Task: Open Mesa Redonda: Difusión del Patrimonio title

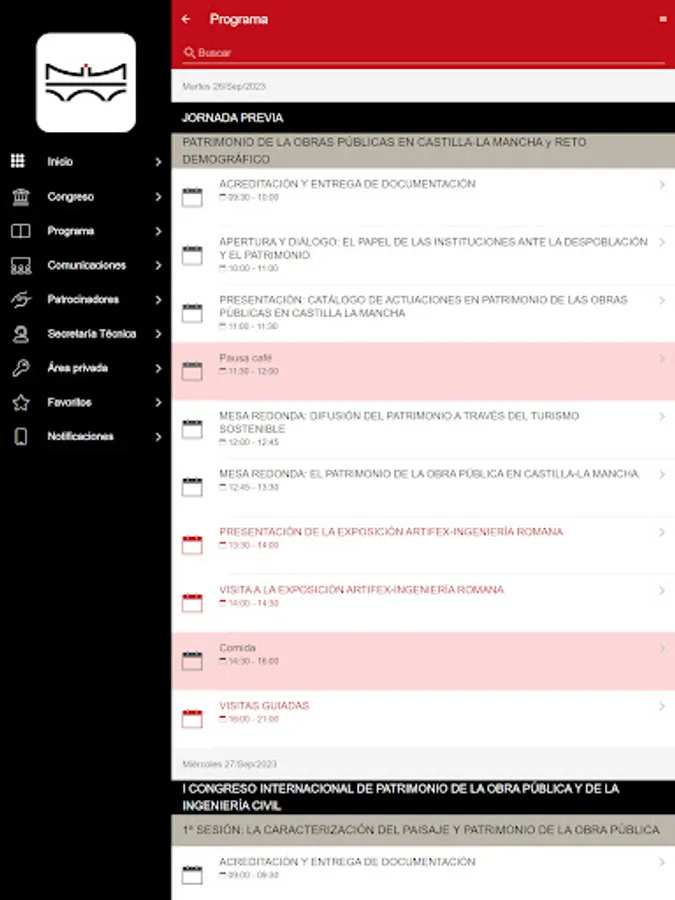Action: click(x=399, y=422)
